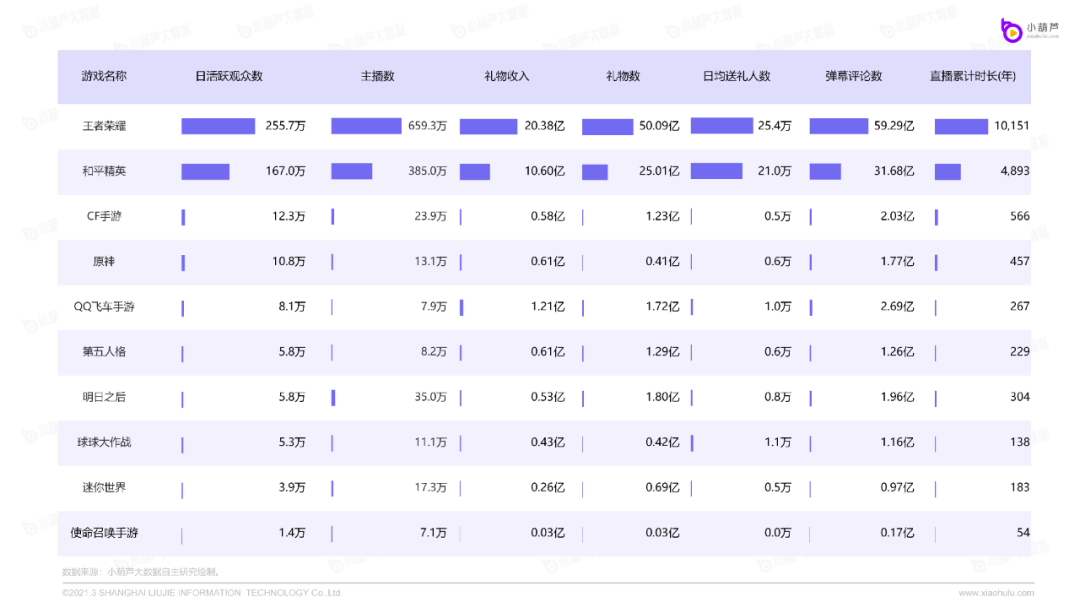Click the 弹幕评论数 column header

point(853,76)
